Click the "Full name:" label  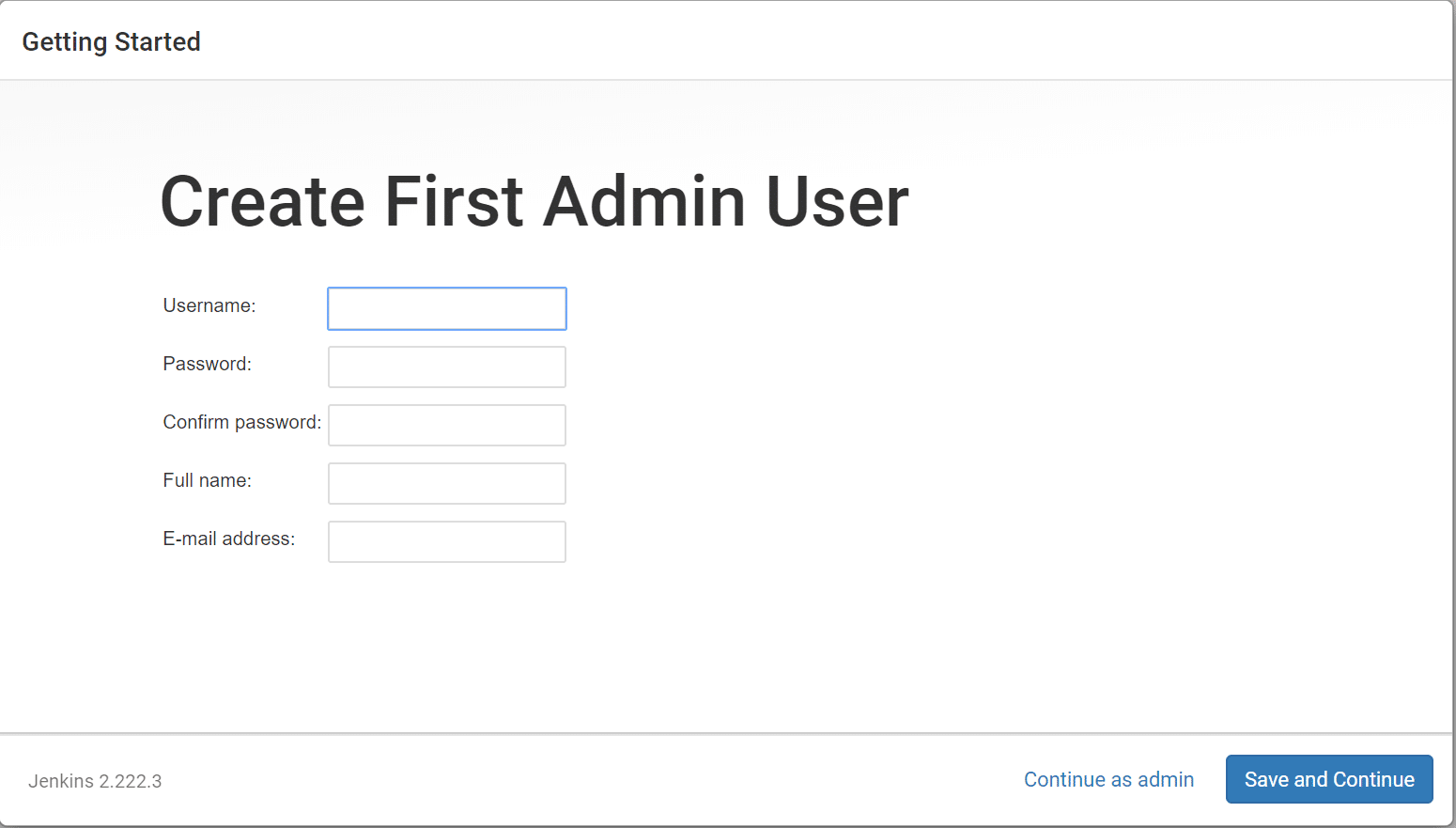coord(207,480)
